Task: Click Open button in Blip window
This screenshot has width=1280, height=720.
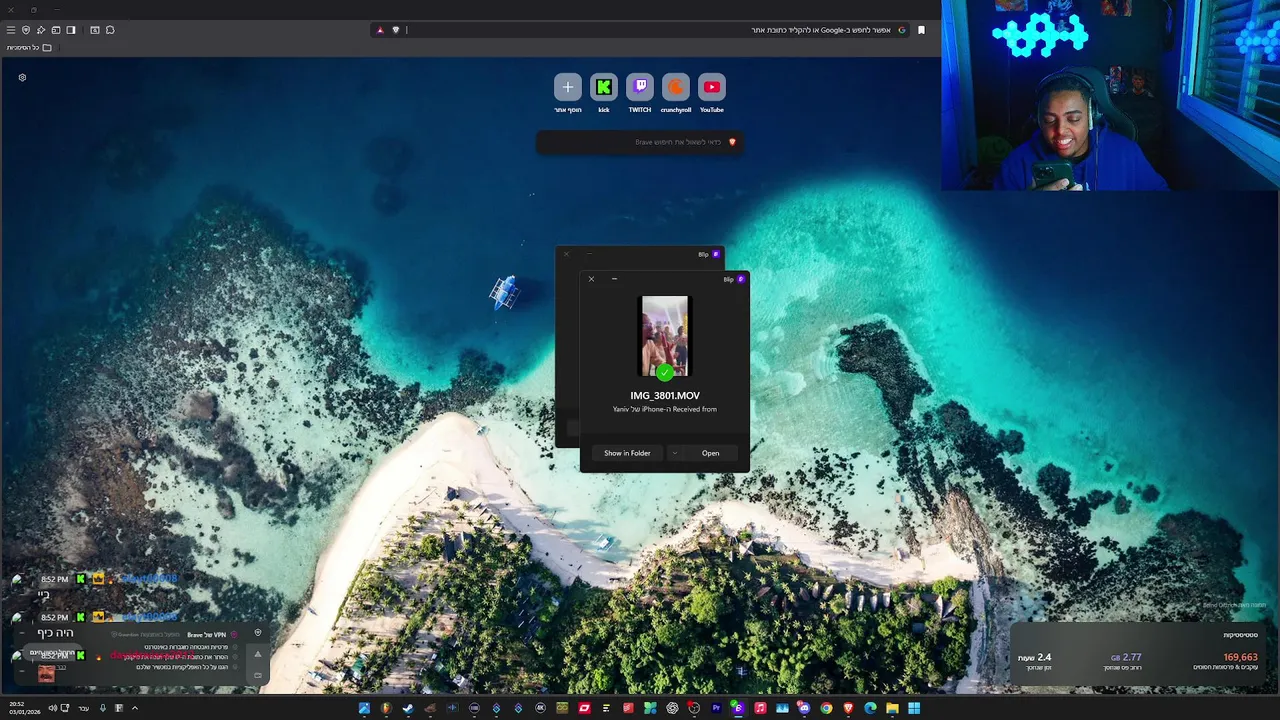Action: tap(710, 453)
